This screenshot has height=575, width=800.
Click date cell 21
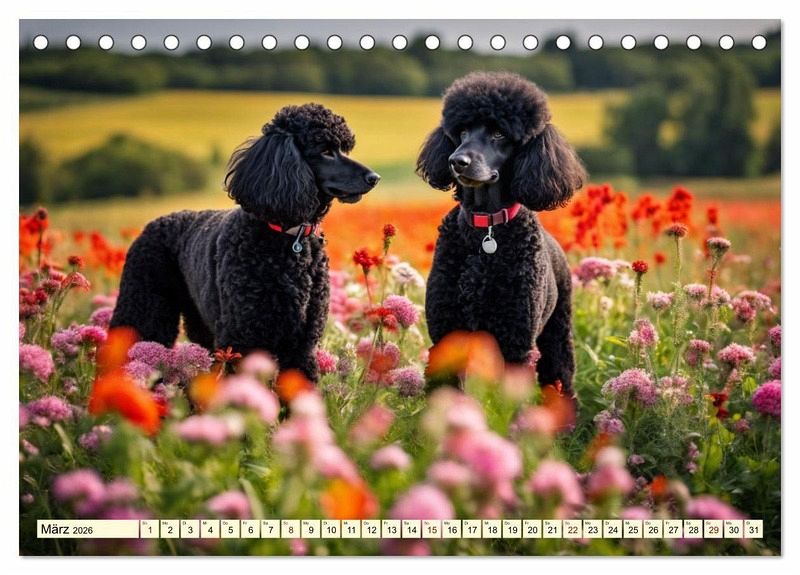coord(553,529)
